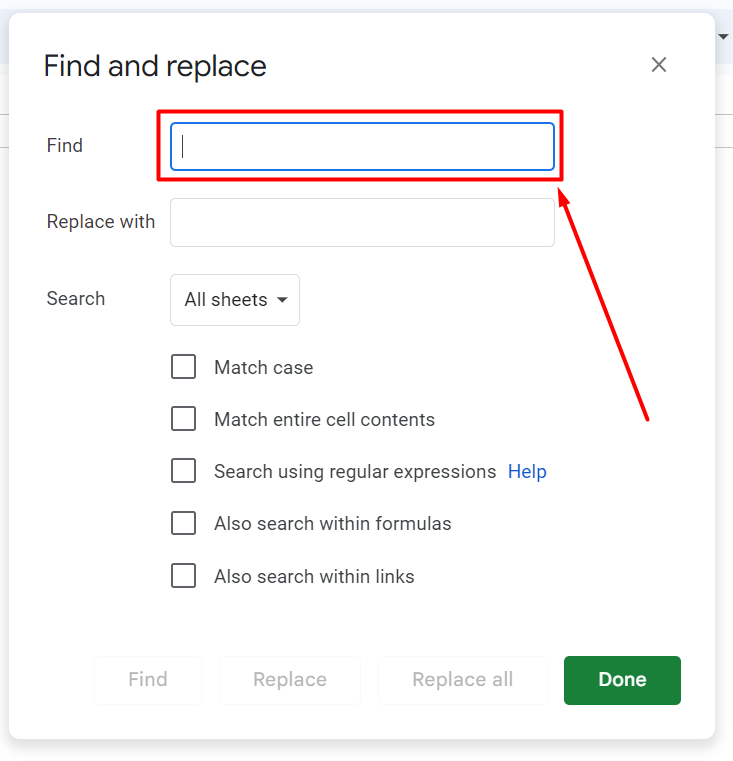This screenshot has height=761, width=733.
Task: Click the green Done button
Action: tap(622, 680)
